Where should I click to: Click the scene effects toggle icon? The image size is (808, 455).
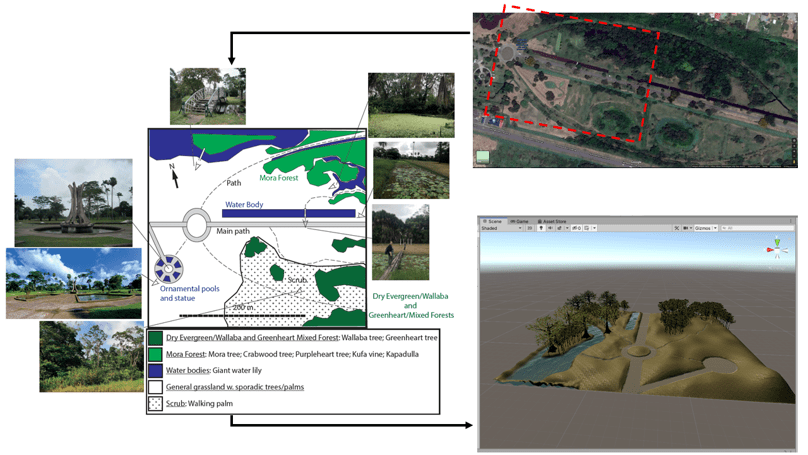point(560,228)
